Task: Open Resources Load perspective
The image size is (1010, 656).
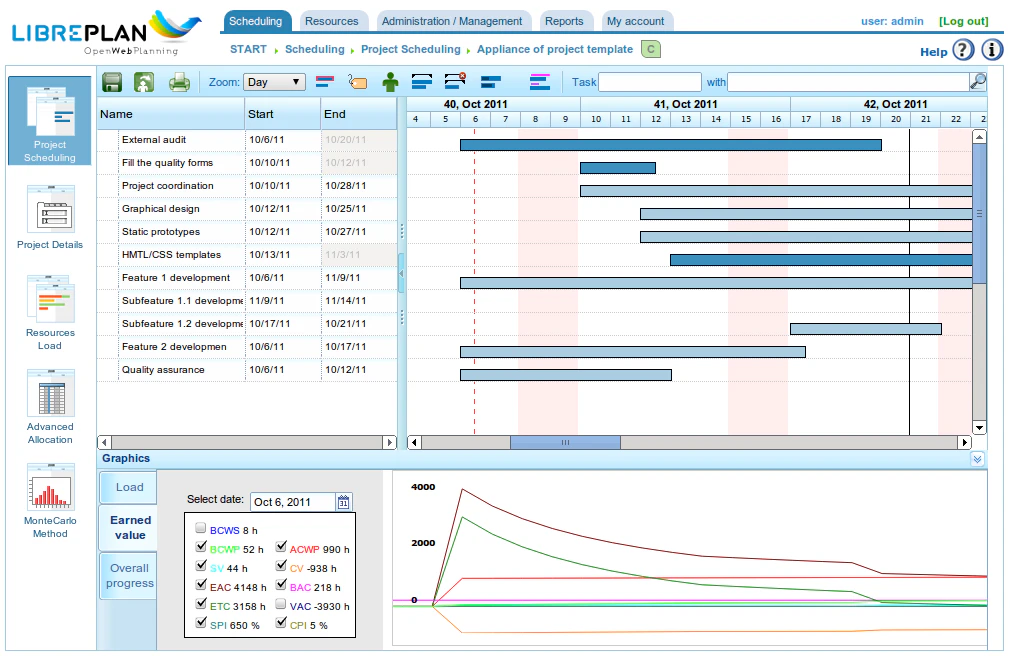Action: [x=50, y=313]
